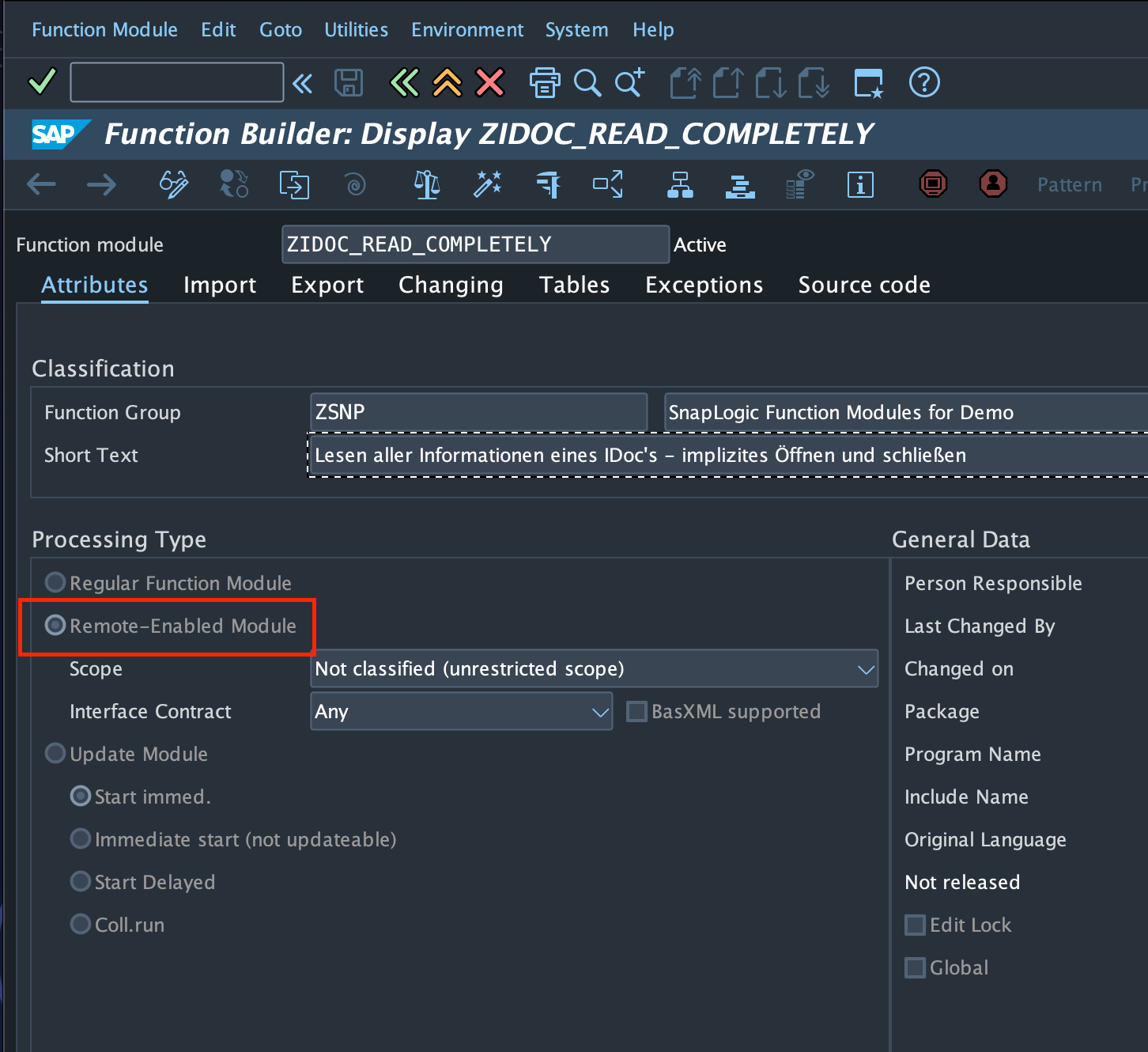Viewport: 1148px width, 1052px height.
Task: Select the Update Module radio button
Action: click(55, 754)
